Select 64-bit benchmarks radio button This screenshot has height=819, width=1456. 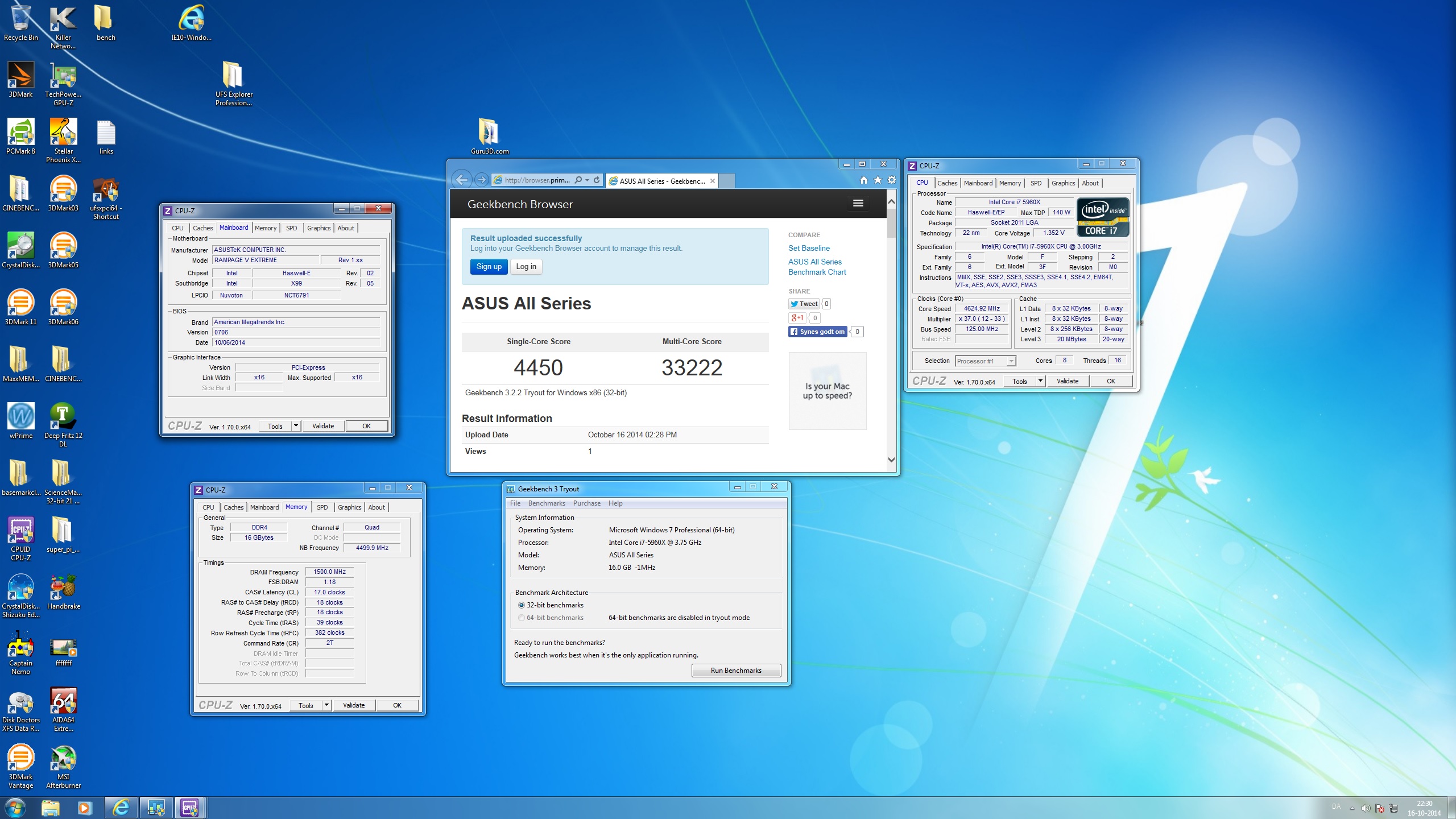click(521, 618)
